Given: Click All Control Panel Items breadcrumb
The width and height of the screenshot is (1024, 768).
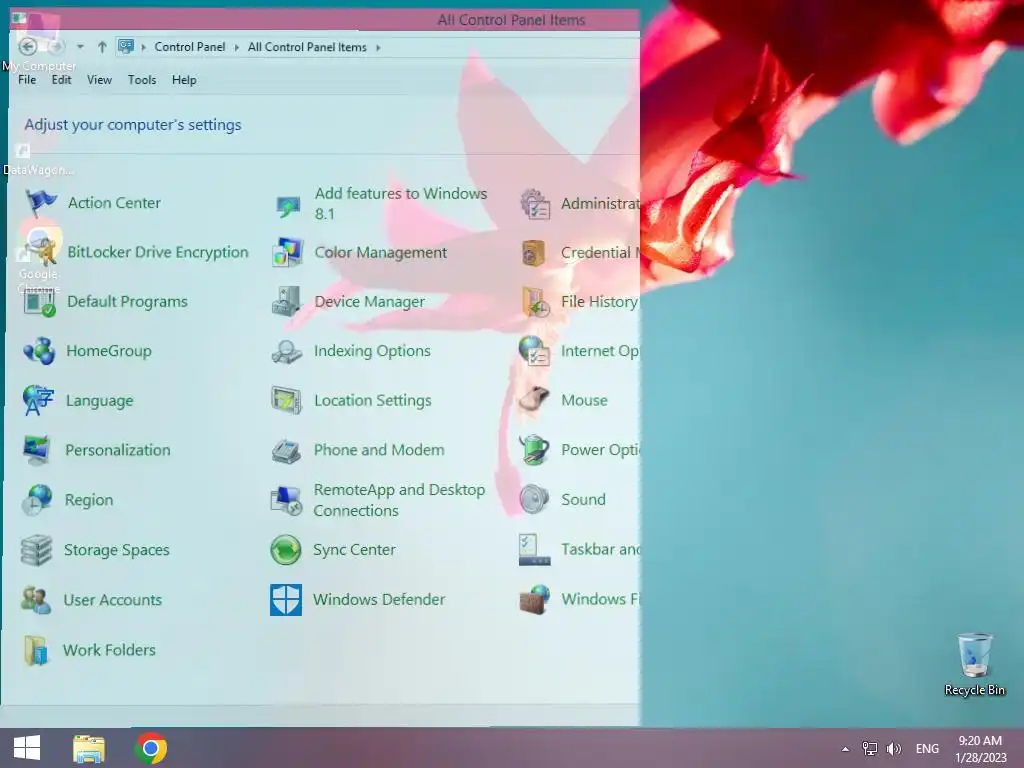Looking at the screenshot, I should (307, 47).
